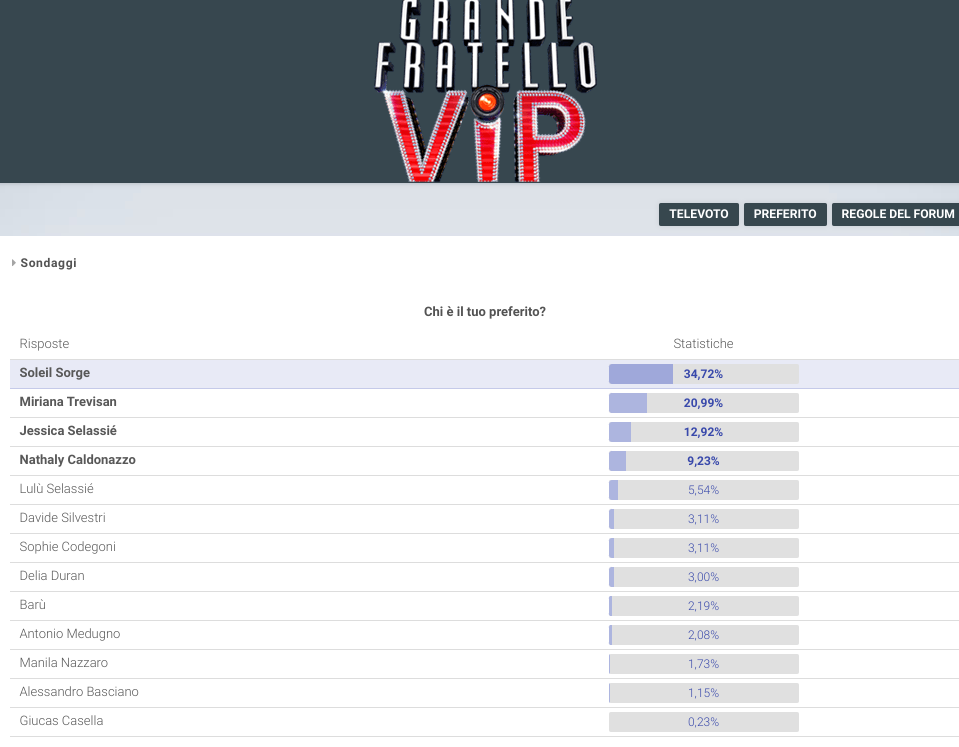Screen dimensions: 959x747
Task: Click Davide Silvestri poll entry
Action: click(62, 518)
